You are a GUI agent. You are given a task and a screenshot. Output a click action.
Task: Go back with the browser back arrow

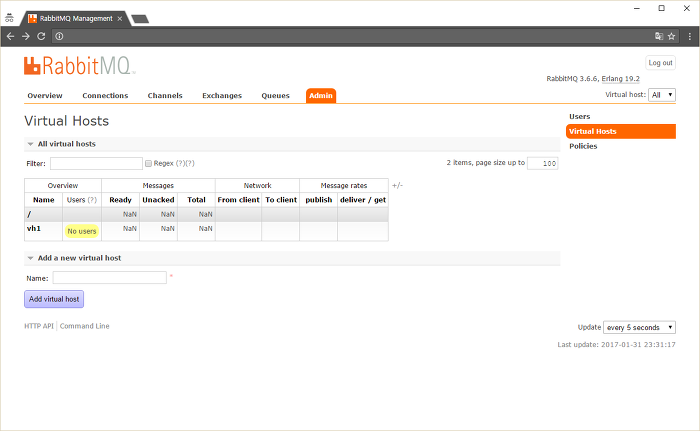[x=10, y=36]
